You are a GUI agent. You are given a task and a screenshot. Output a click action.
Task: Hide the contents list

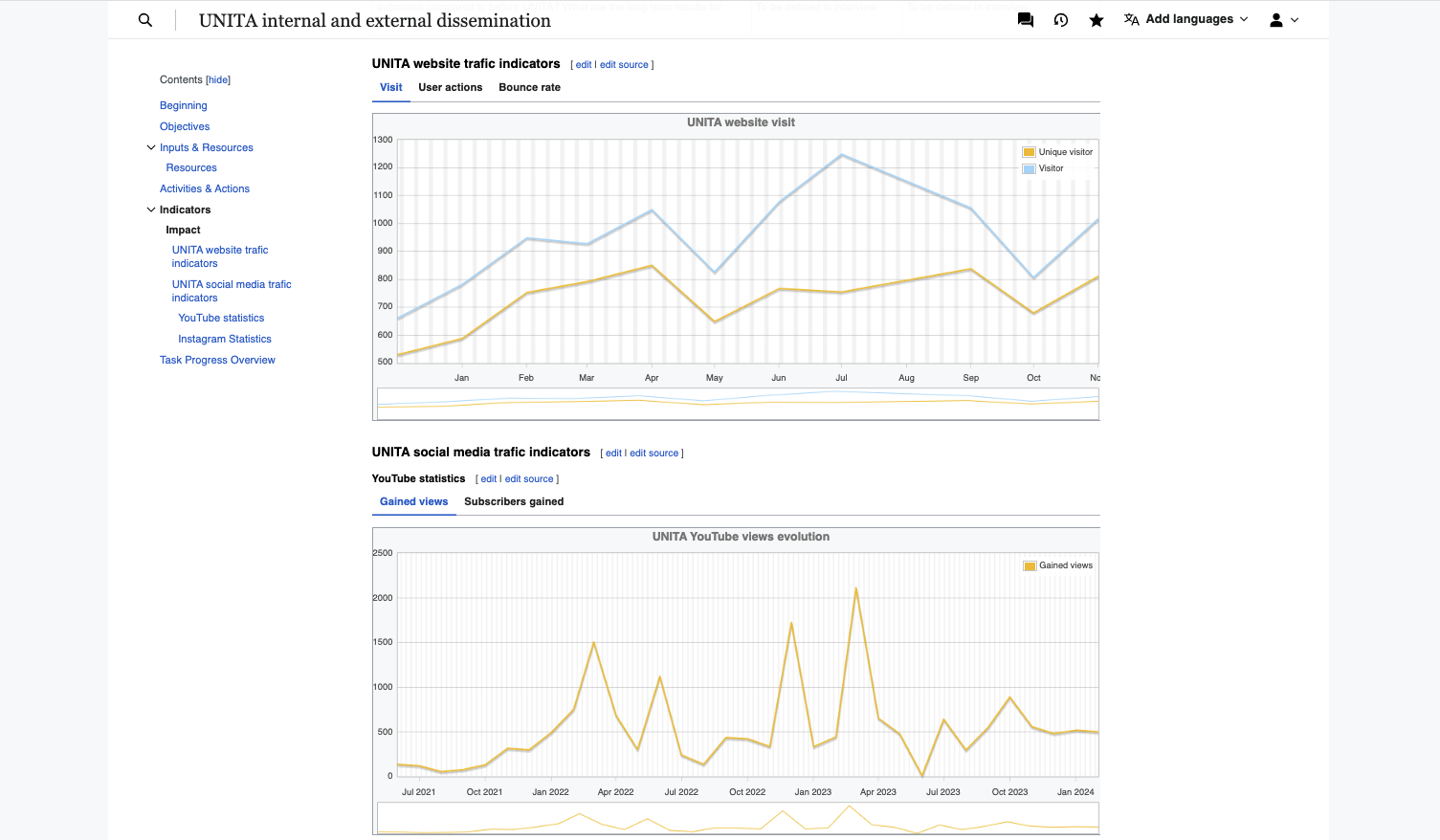[218, 80]
